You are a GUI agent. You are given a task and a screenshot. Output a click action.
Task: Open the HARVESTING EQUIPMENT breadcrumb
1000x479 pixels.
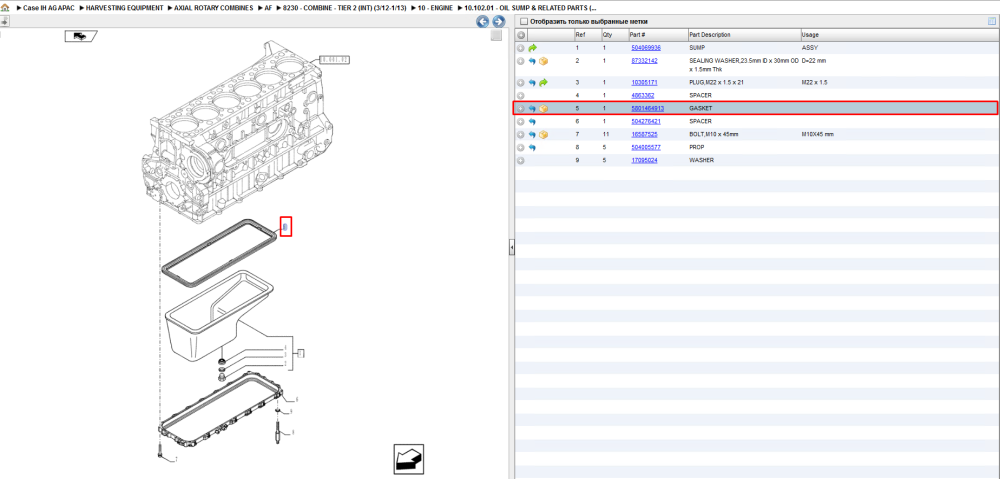pyautogui.click(x=125, y=8)
